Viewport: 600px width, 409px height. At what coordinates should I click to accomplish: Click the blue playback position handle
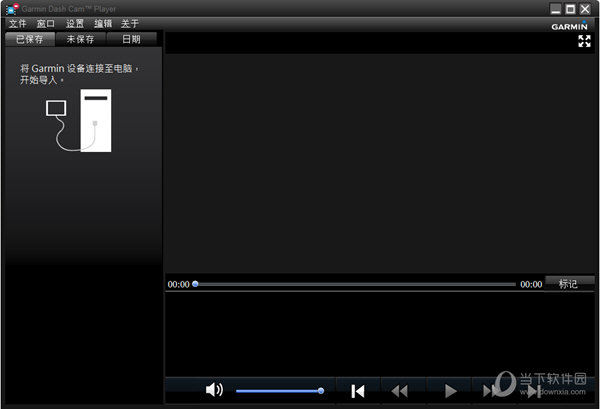click(195, 284)
